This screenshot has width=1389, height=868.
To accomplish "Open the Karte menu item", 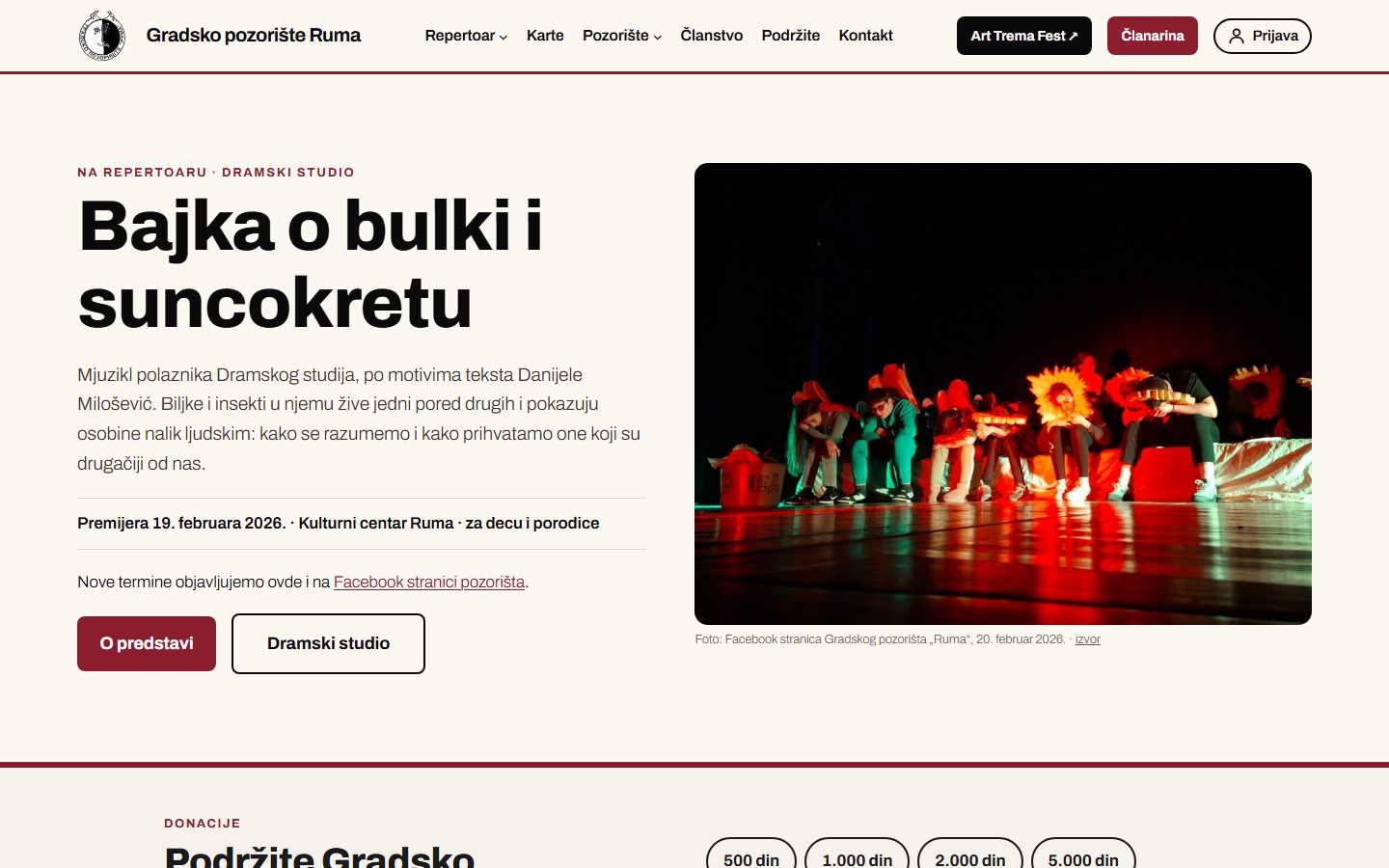I will point(545,36).
